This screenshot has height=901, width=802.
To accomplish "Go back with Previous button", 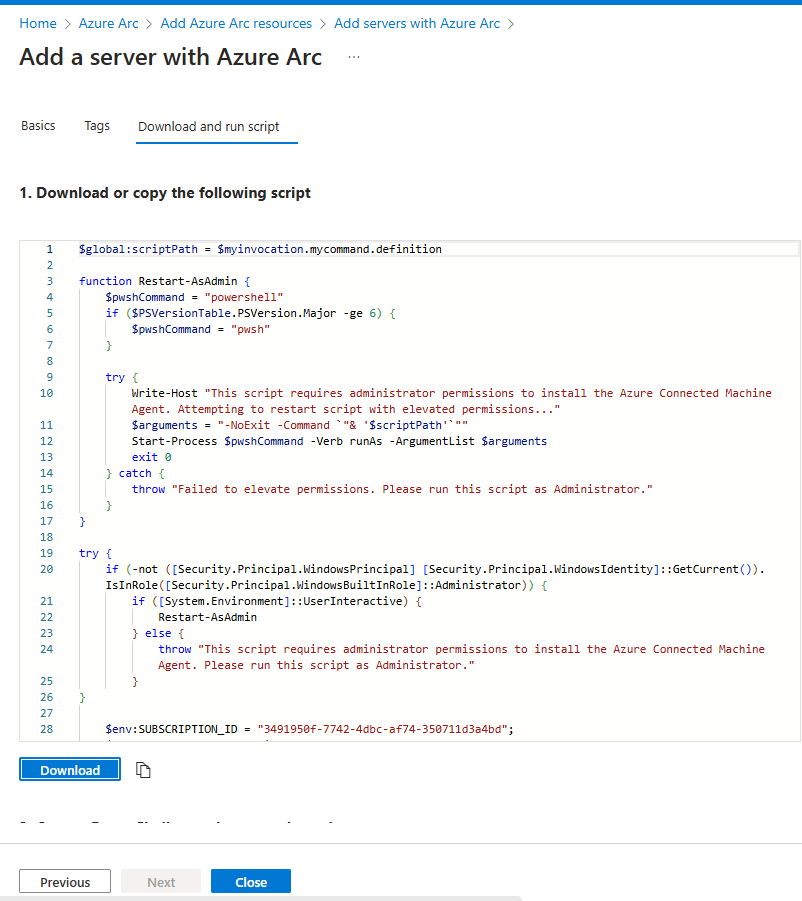I will click(65, 882).
